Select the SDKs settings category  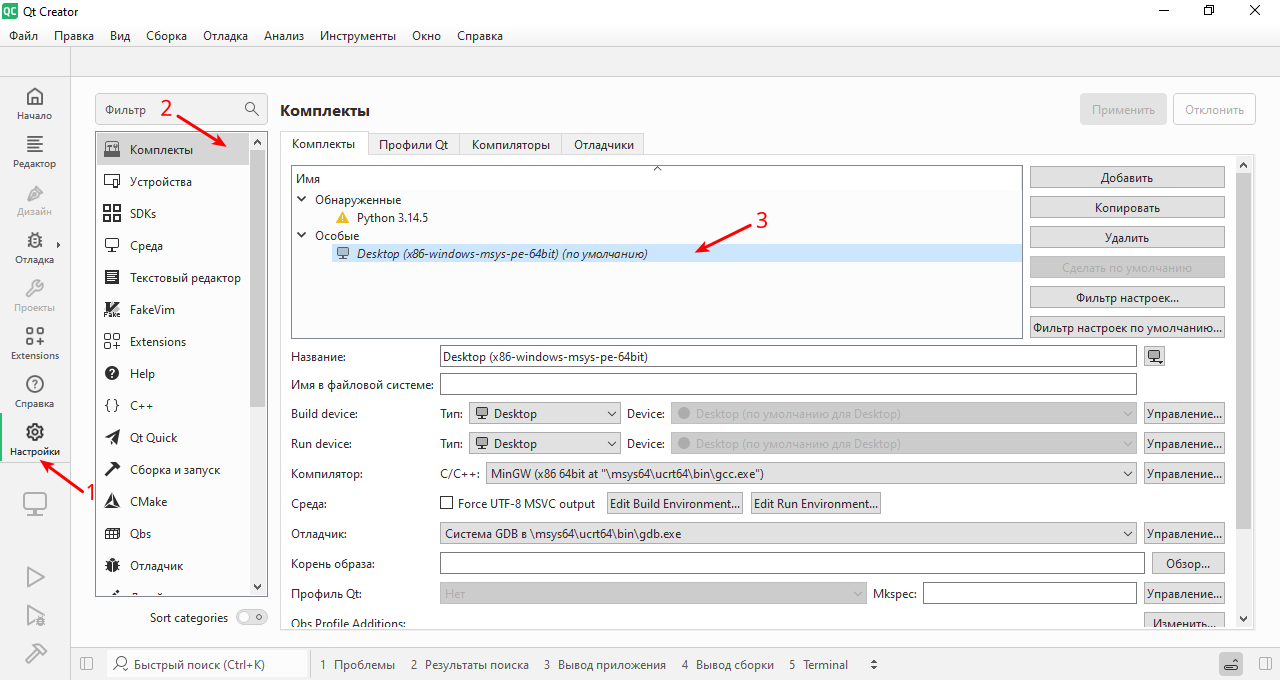(173, 214)
